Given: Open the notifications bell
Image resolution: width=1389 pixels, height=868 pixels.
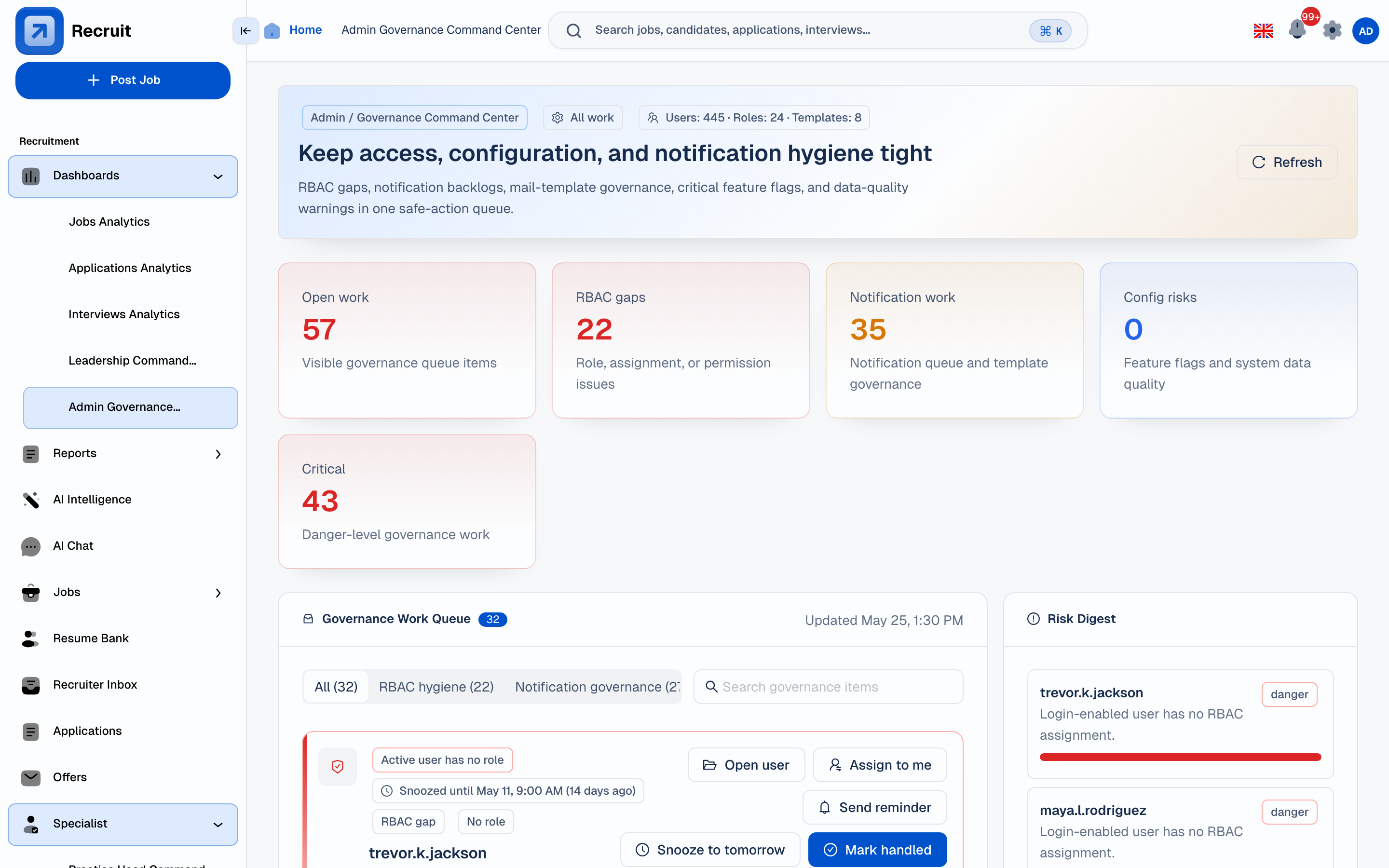Looking at the screenshot, I should 1297,30.
